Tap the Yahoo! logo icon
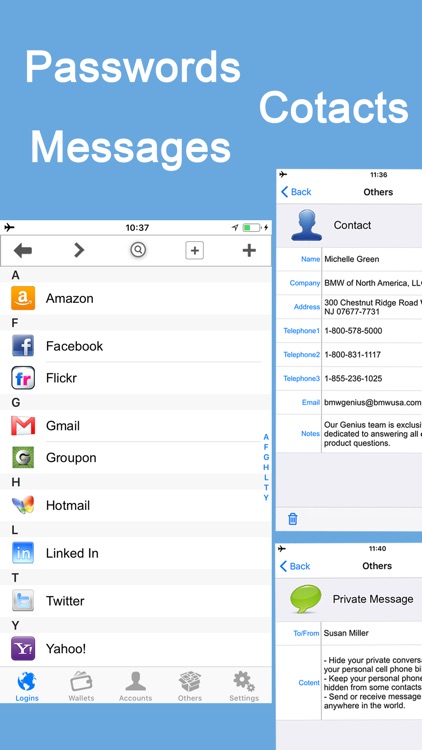This screenshot has height=750, width=422. [x=23, y=649]
